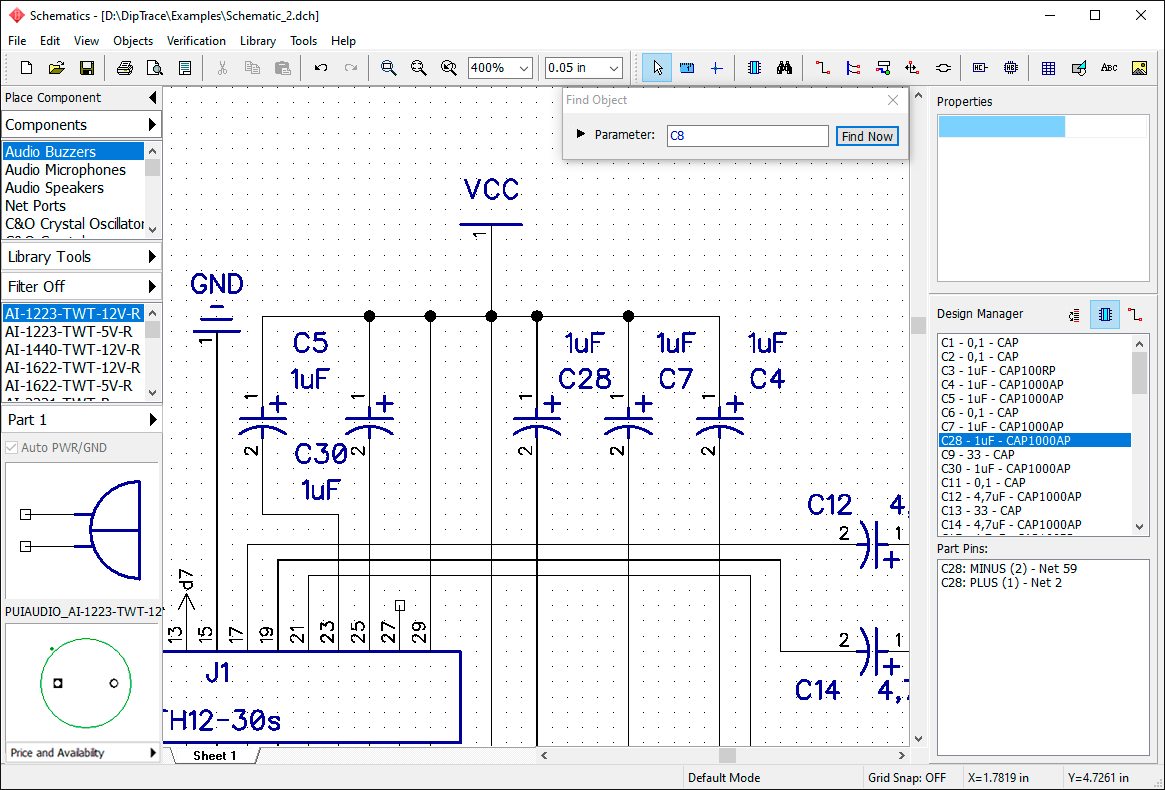The height and width of the screenshot is (790, 1165).
Task: Switch Design Manager to components view
Action: (x=1105, y=315)
